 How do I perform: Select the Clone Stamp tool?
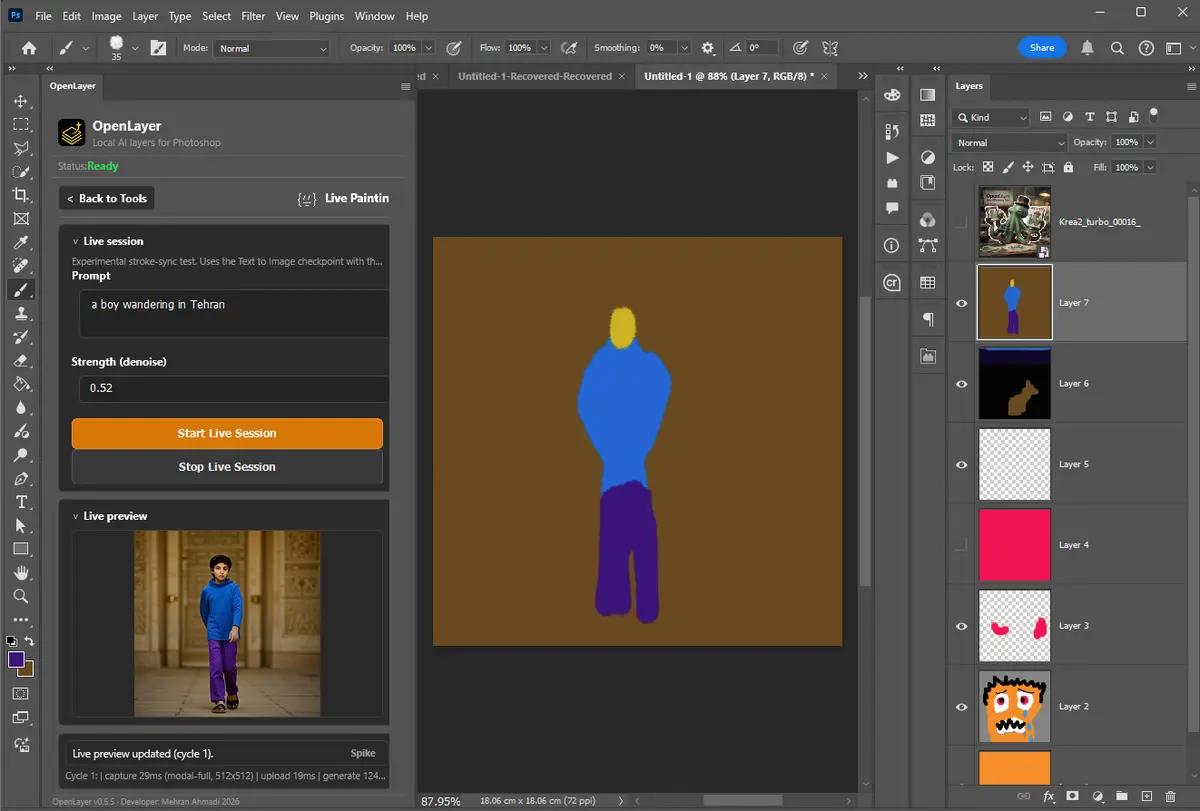(21, 313)
